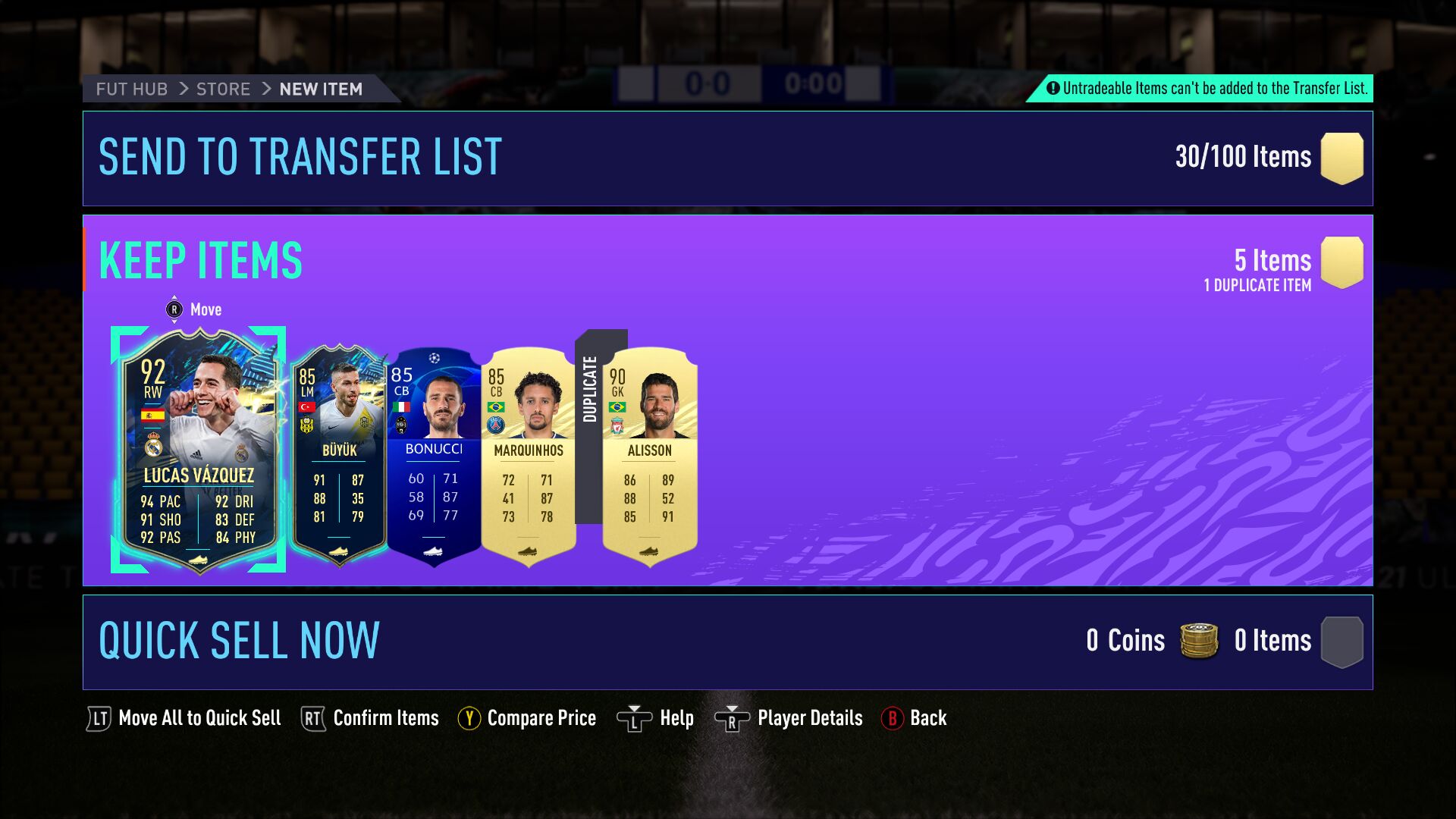Click the untradeable items info notice
This screenshot has height=819, width=1456.
(1206, 88)
